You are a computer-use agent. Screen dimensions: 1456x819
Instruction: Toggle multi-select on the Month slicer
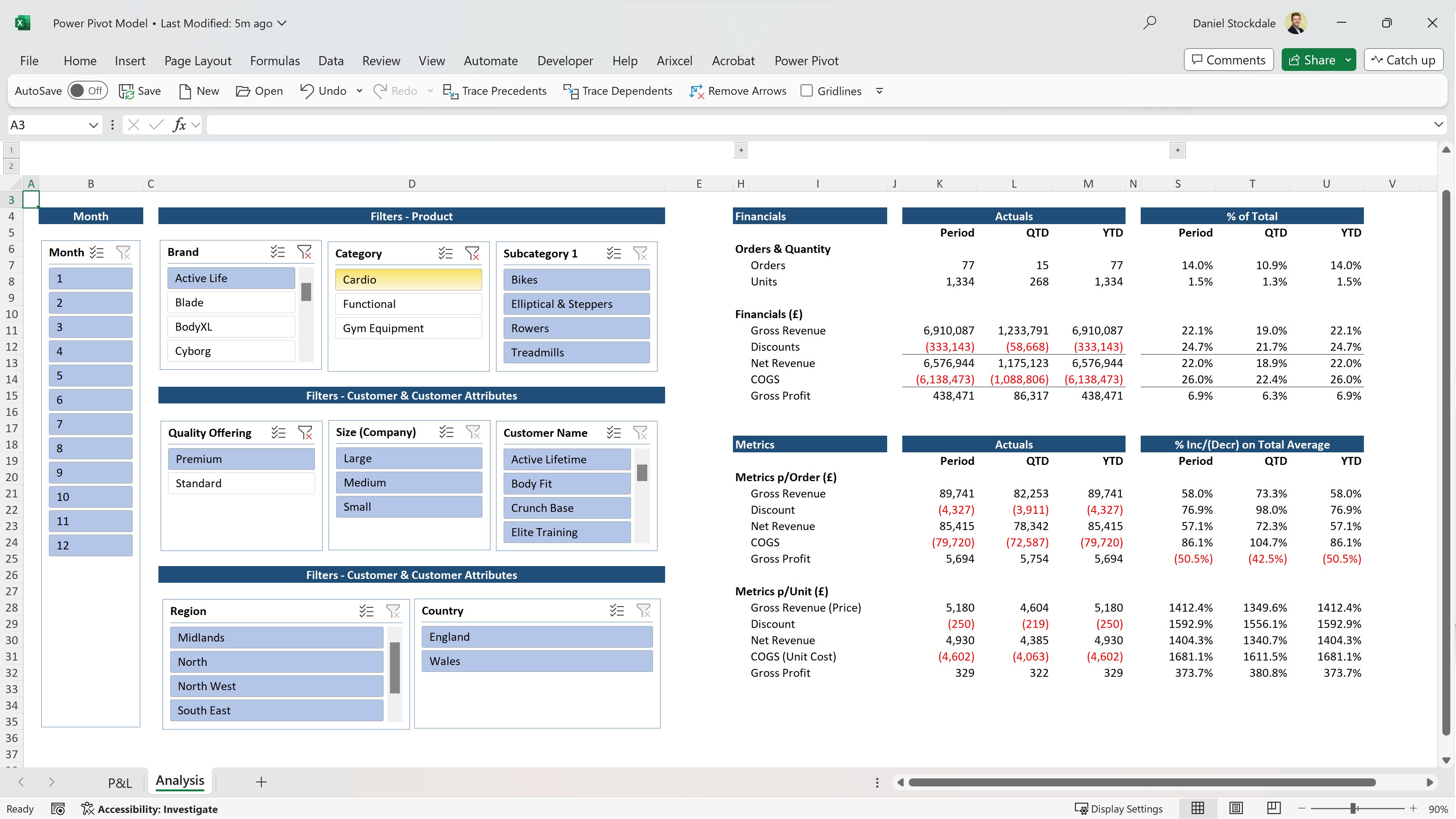pyautogui.click(x=97, y=252)
